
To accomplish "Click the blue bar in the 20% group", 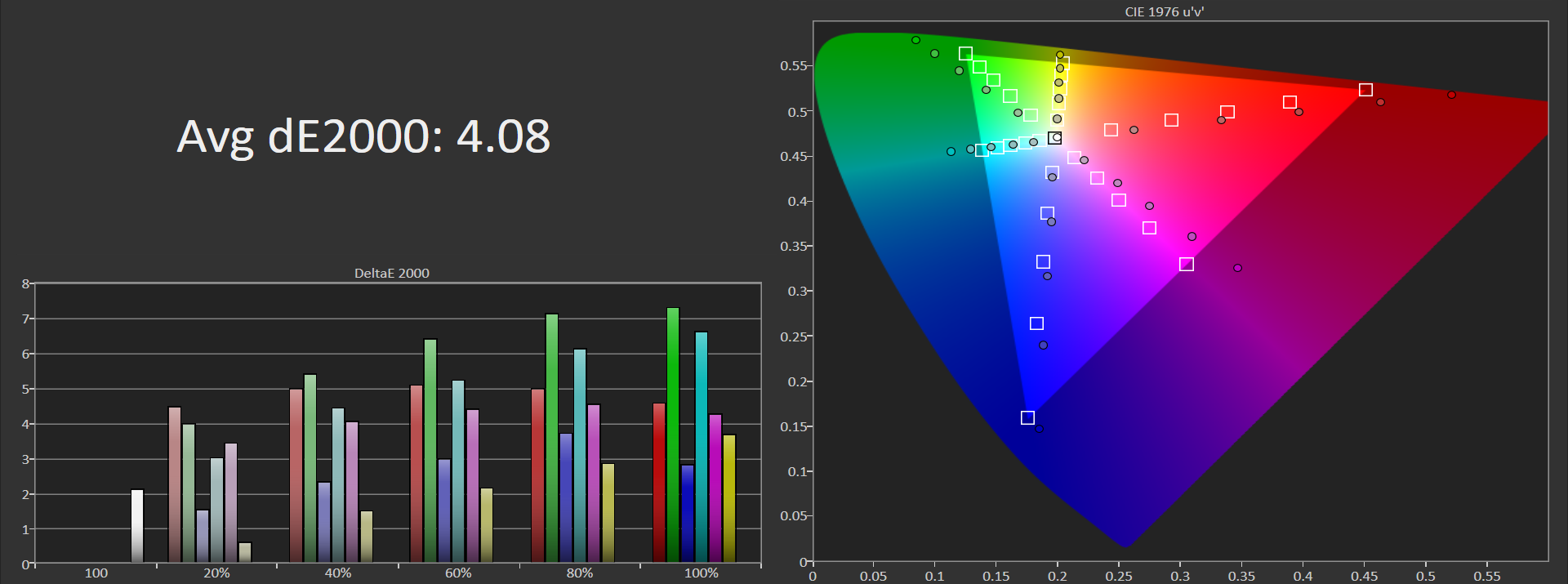I will pyautogui.click(x=203, y=537).
